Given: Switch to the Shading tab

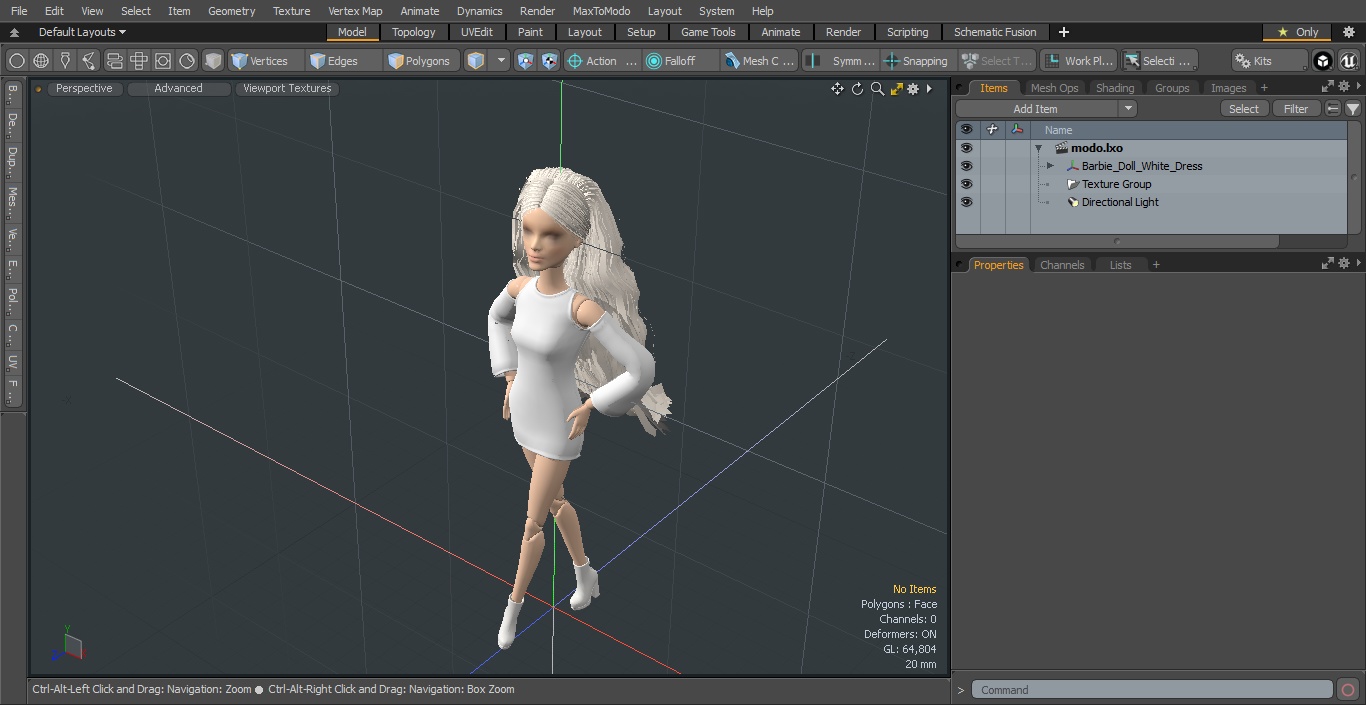Looking at the screenshot, I should tap(1114, 88).
